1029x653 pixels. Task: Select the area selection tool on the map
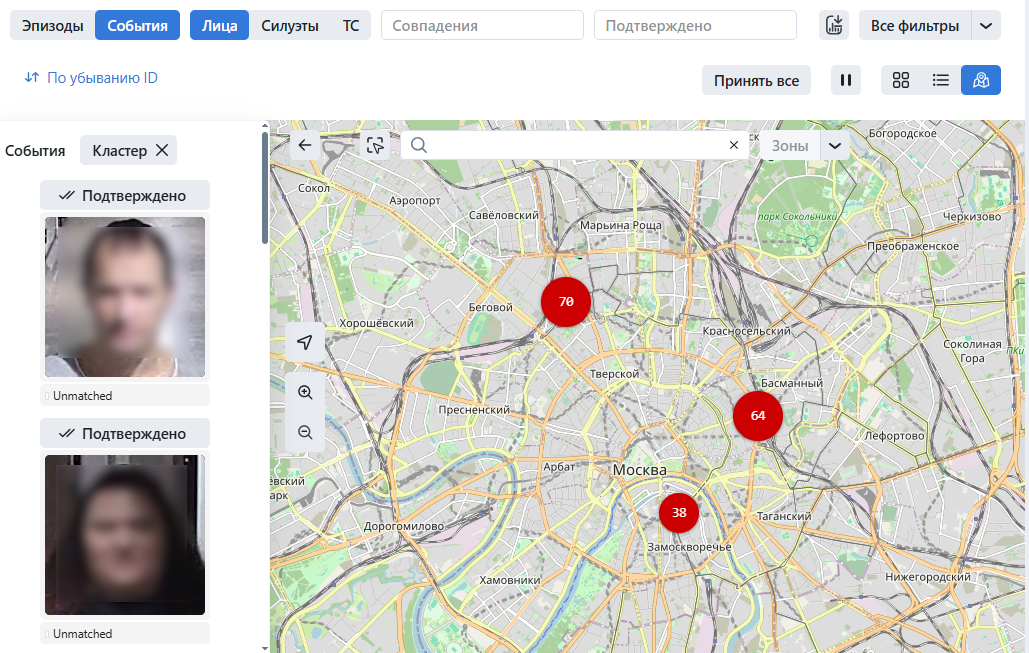coord(375,145)
